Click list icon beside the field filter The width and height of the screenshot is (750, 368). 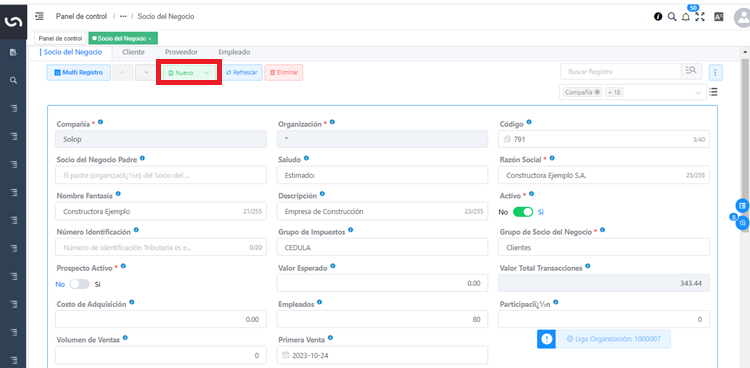(713, 92)
